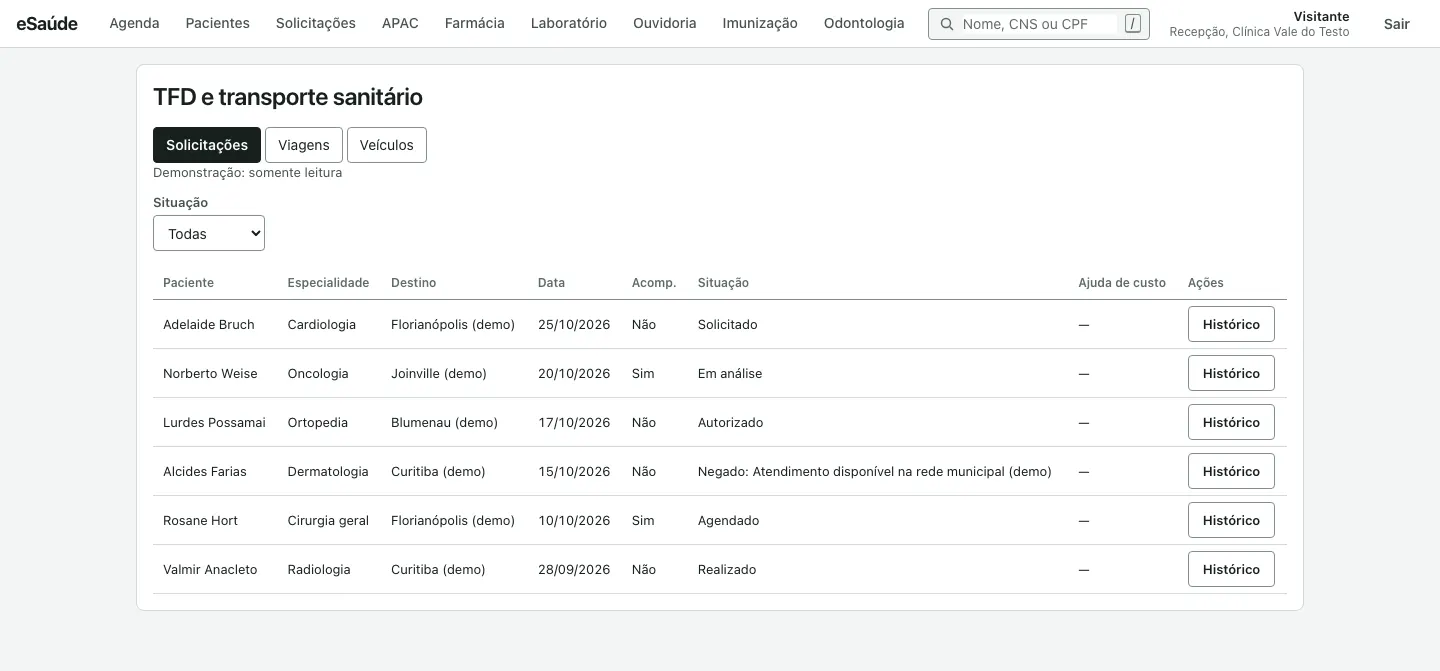Click the date 17/10/2026
The width and height of the screenshot is (1440, 671).
(574, 422)
